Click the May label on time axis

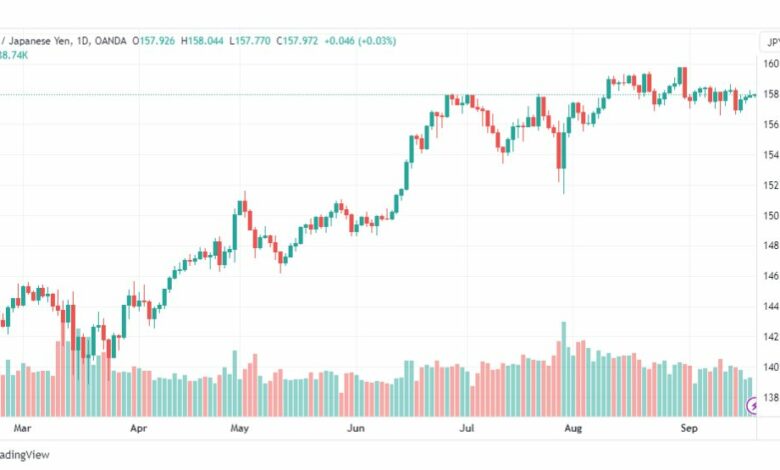pos(239,428)
